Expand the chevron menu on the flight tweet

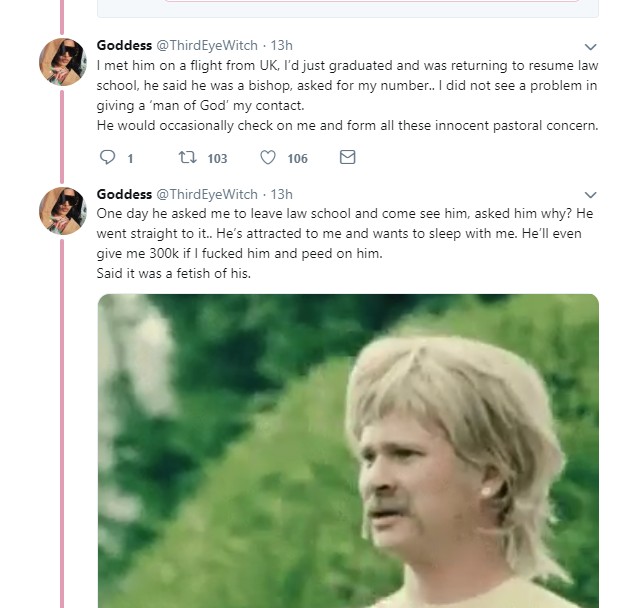(x=590, y=47)
